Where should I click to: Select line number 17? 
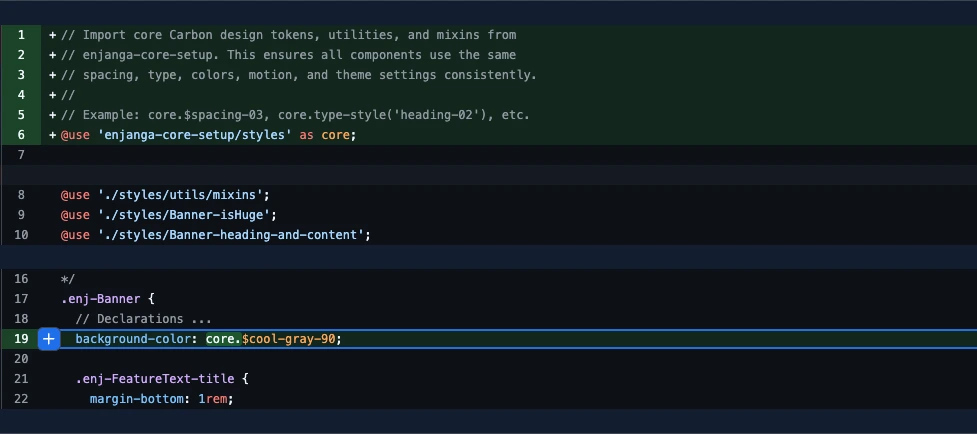pyautogui.click(x=21, y=299)
